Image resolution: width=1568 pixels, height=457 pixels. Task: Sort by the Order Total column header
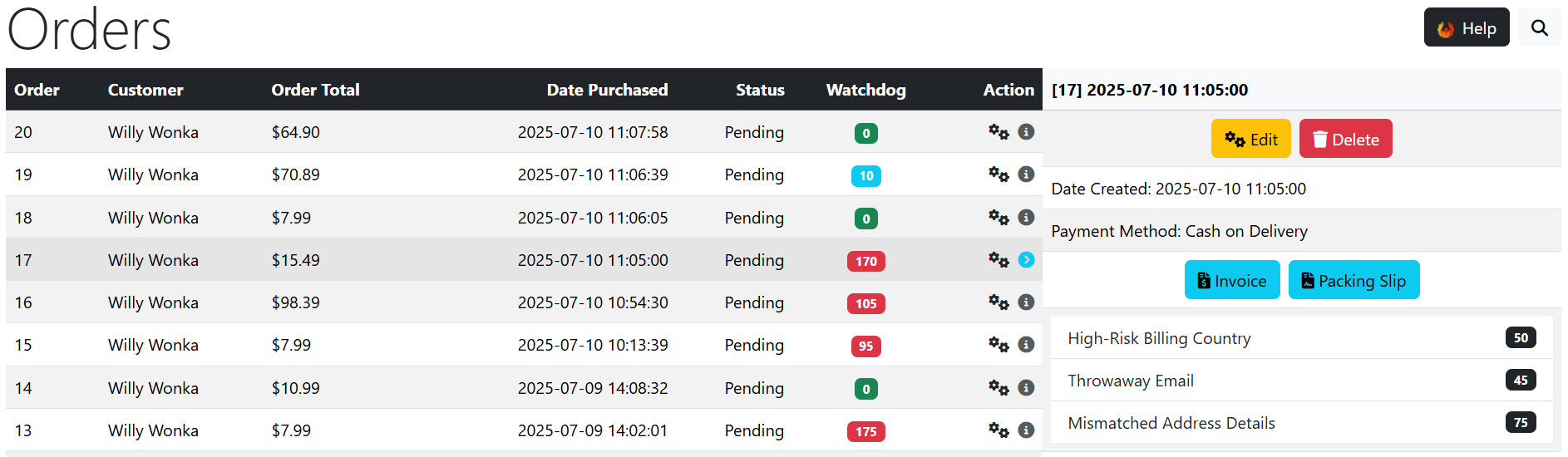pos(315,90)
